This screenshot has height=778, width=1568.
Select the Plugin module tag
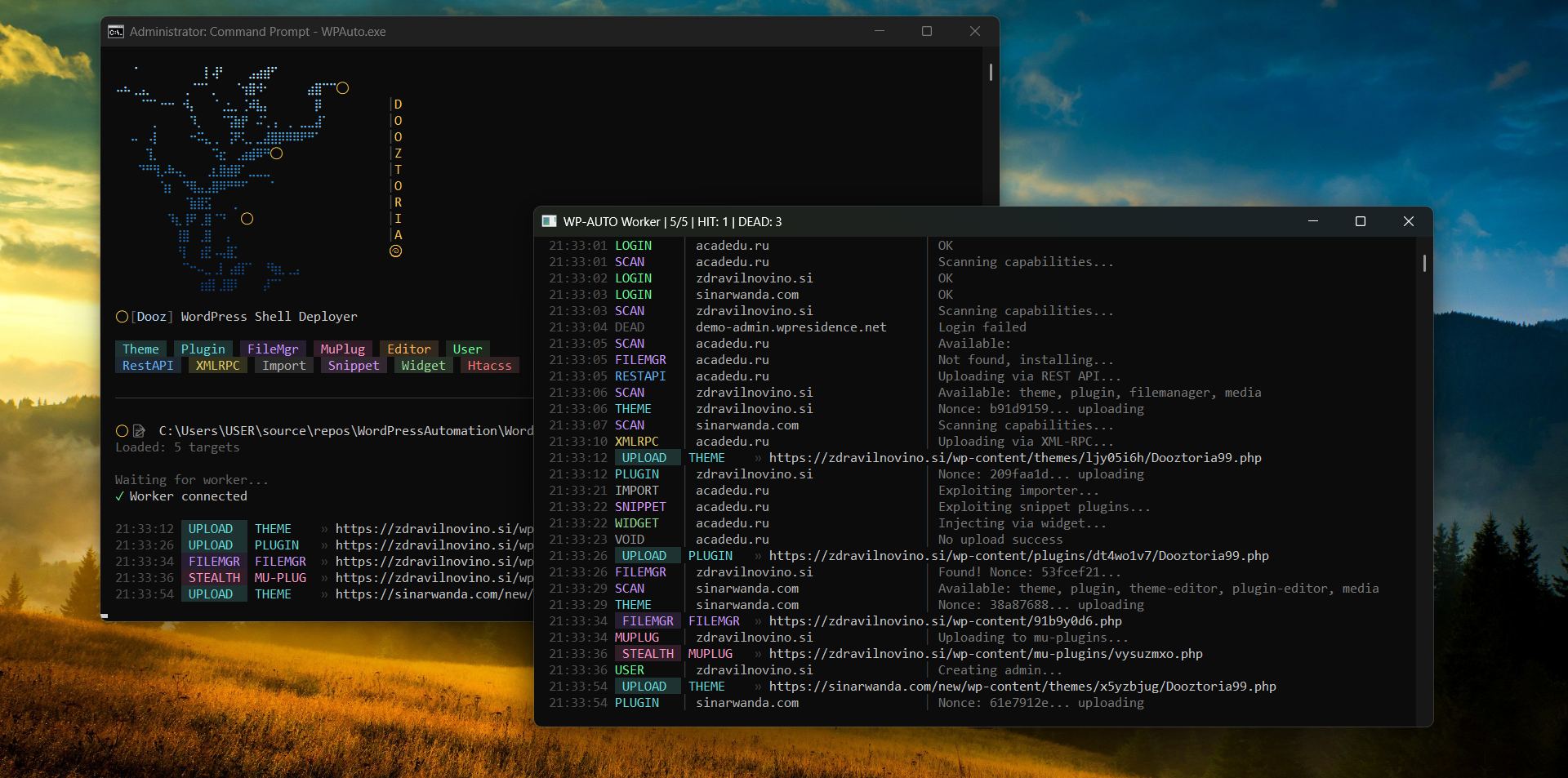point(202,349)
